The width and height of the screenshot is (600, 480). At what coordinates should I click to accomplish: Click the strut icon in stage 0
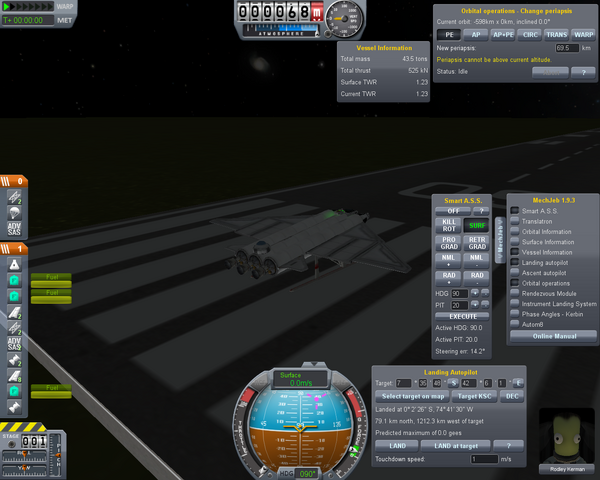coord(14,197)
